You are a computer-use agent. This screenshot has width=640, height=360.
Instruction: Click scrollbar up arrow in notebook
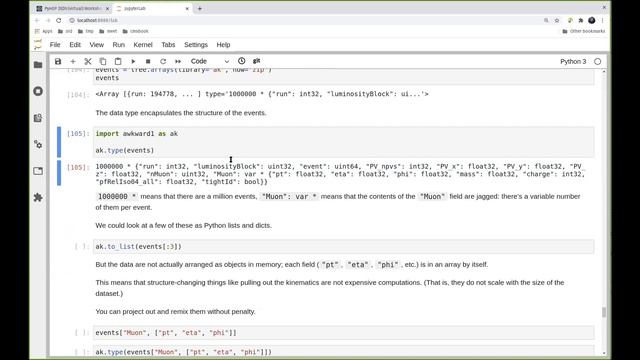coord(604,71)
